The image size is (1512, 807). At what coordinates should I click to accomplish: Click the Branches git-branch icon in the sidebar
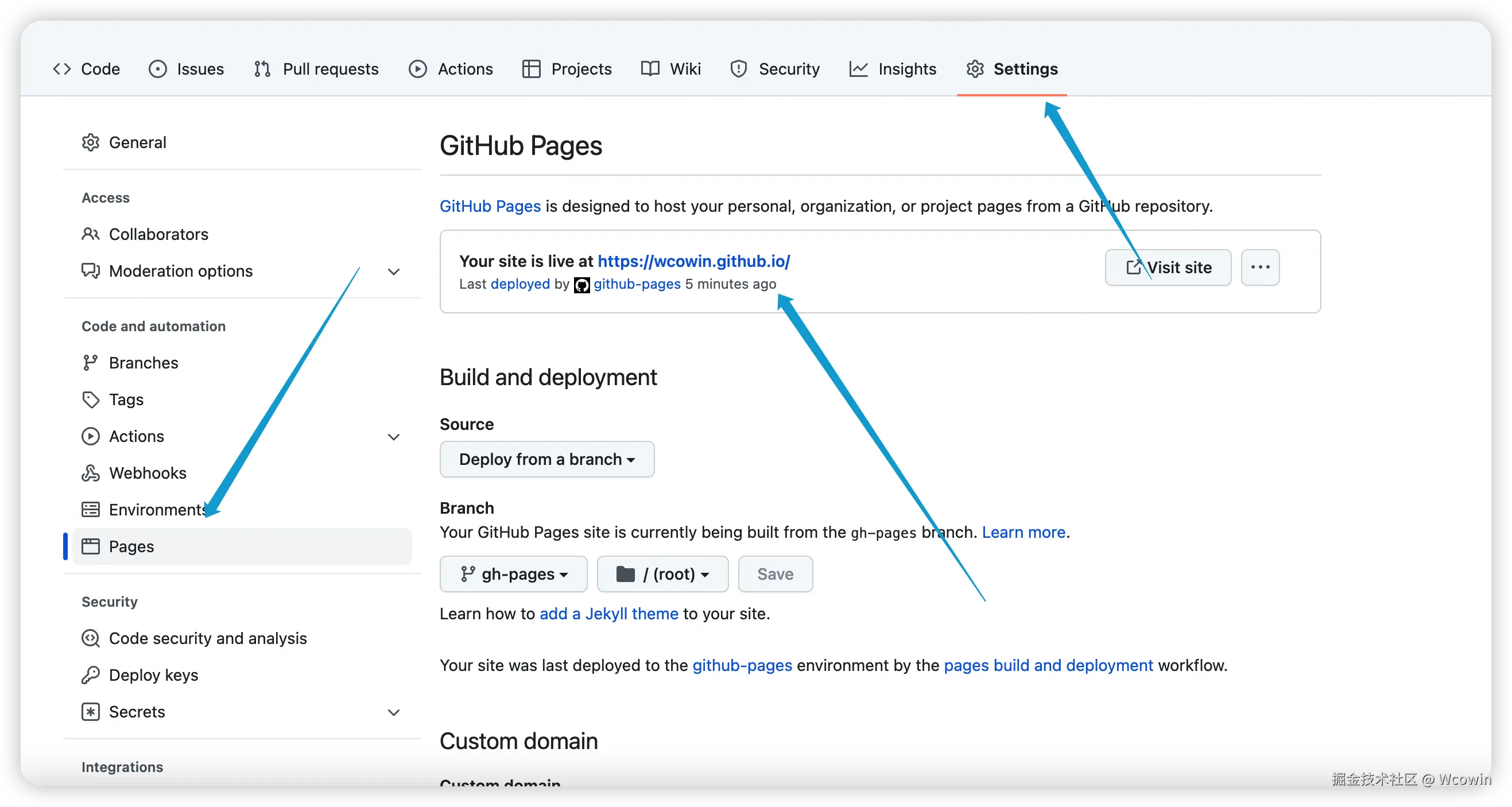90,363
